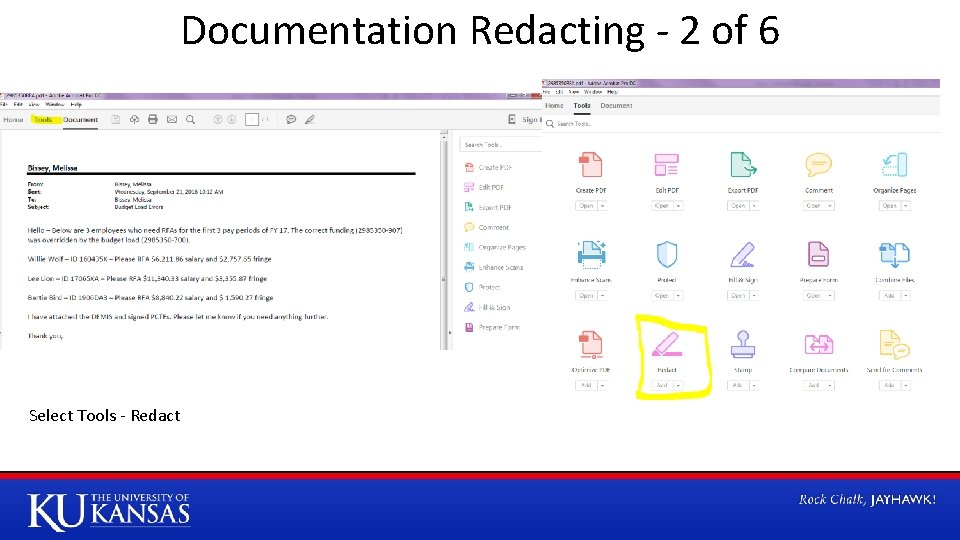Click the Stamp icon in Tools grid
The width and height of the screenshot is (960, 540).
pos(743,344)
